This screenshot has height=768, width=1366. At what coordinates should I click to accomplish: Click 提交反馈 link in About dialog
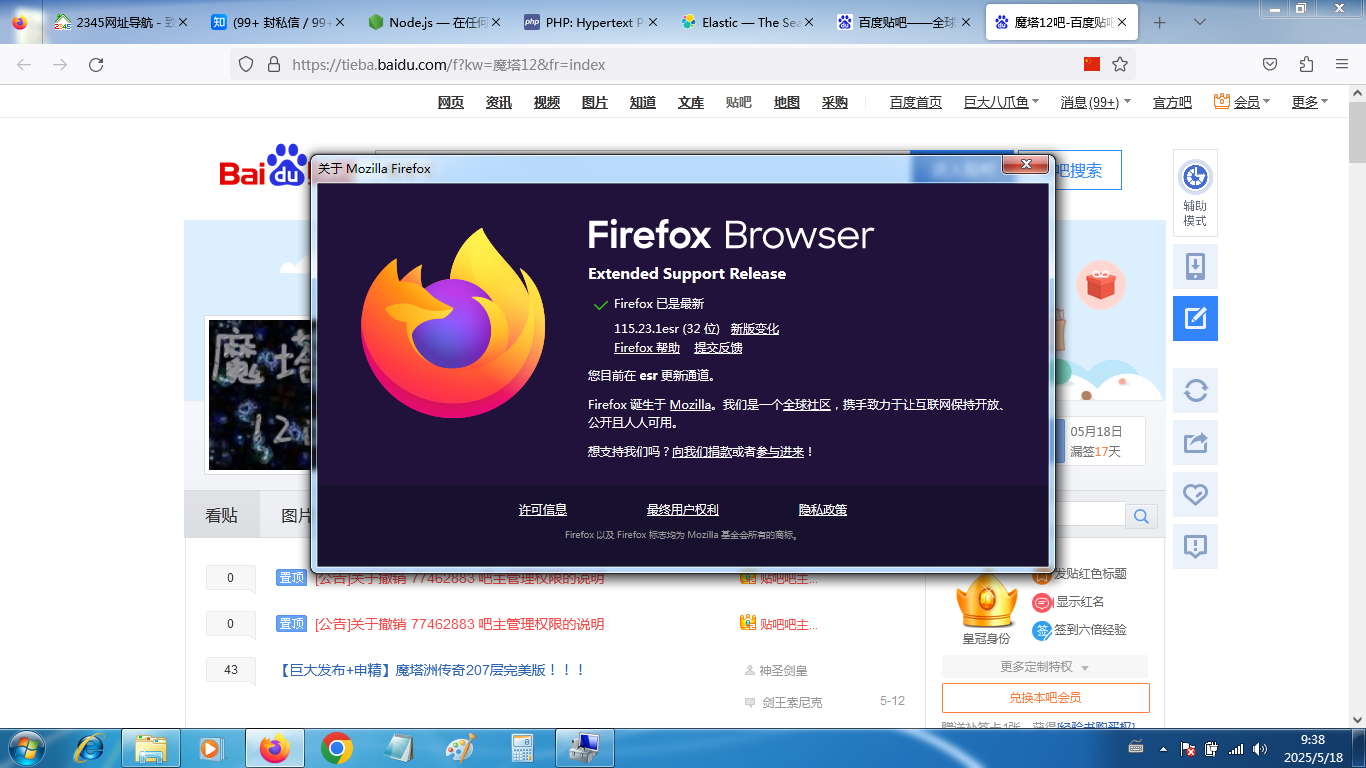[x=718, y=348]
